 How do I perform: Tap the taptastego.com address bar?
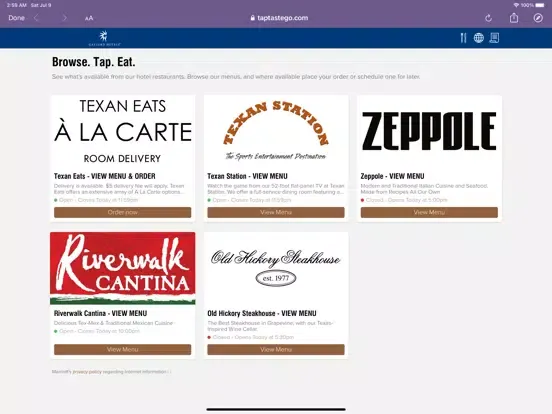click(279, 18)
